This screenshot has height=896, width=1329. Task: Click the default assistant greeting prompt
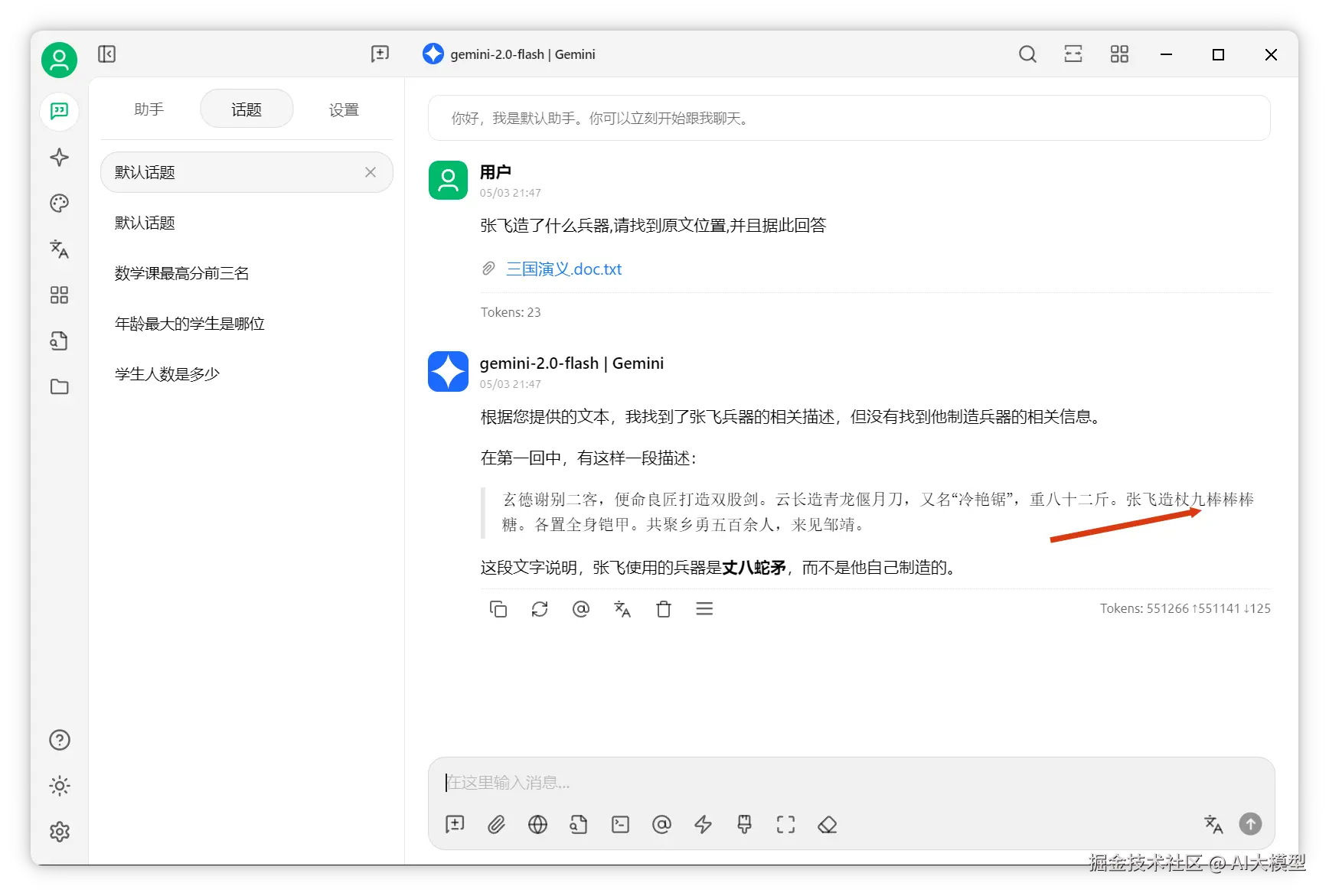[849, 118]
